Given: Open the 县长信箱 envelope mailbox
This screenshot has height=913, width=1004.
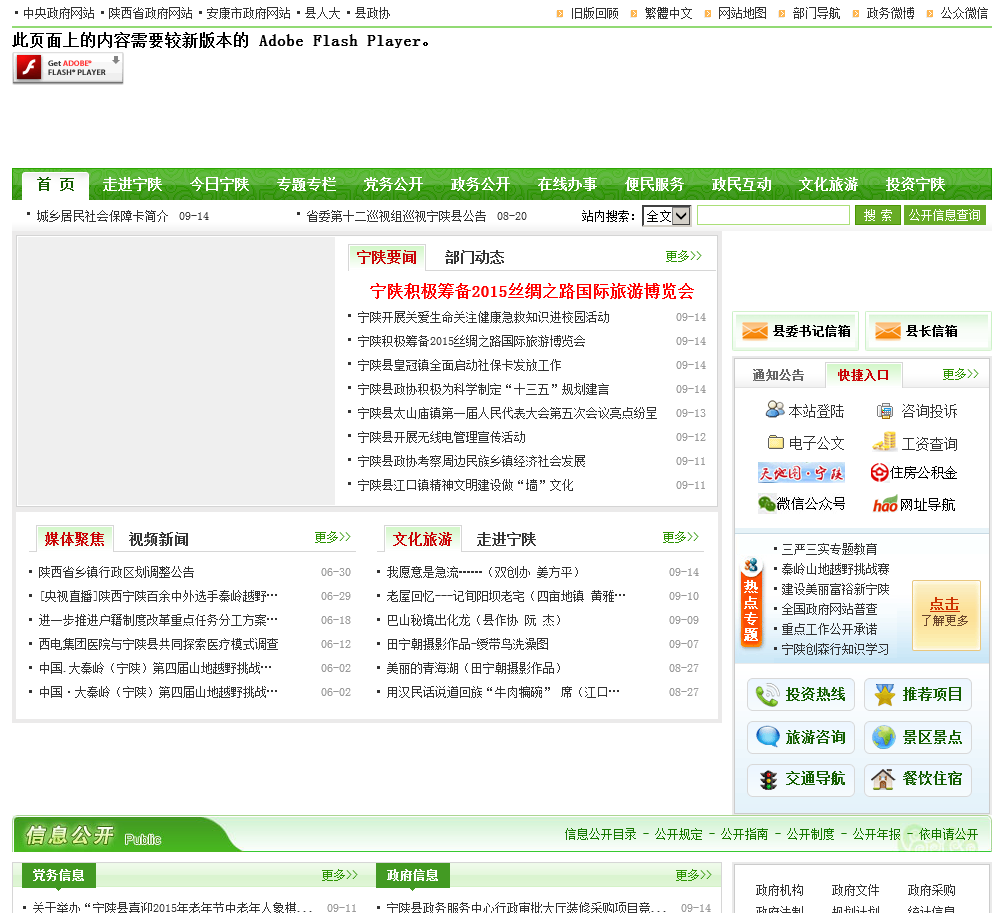Looking at the screenshot, I should 928,331.
